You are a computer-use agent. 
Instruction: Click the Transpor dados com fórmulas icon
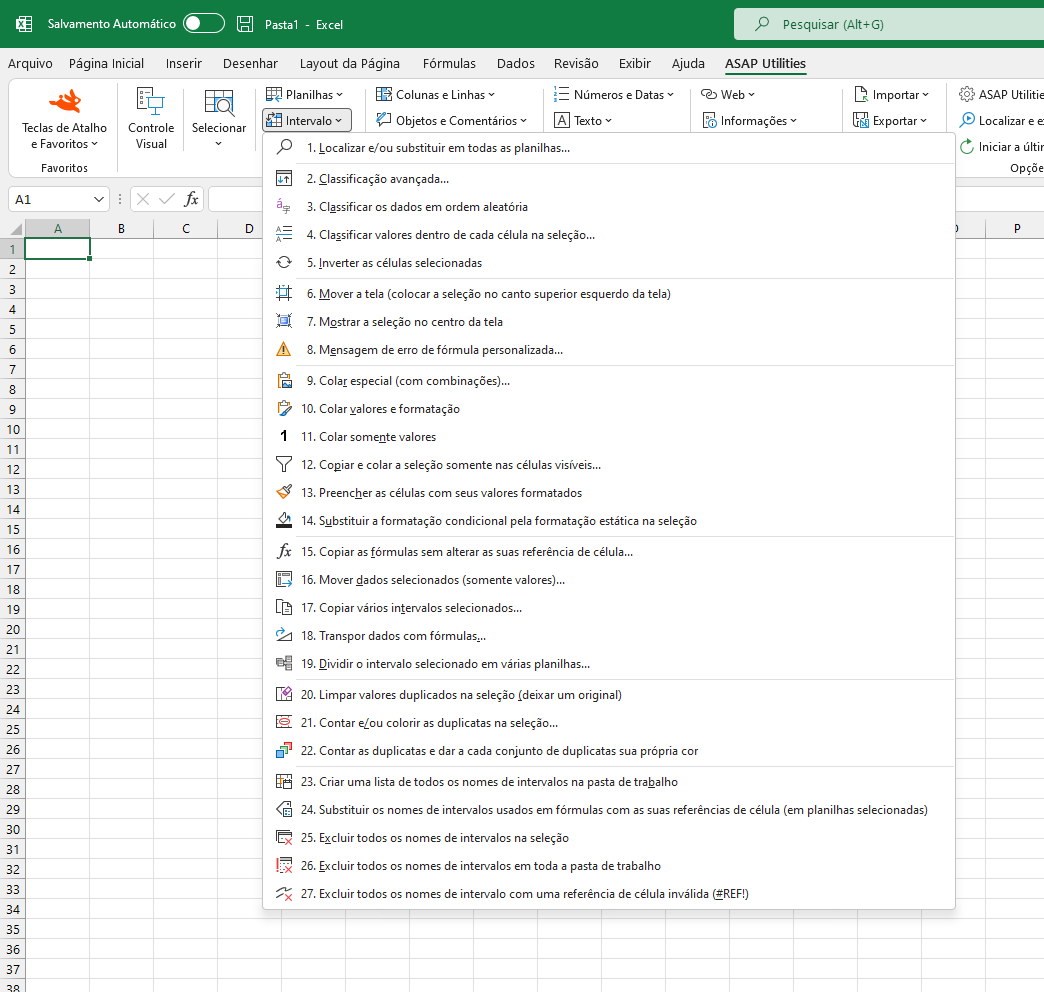coord(284,635)
